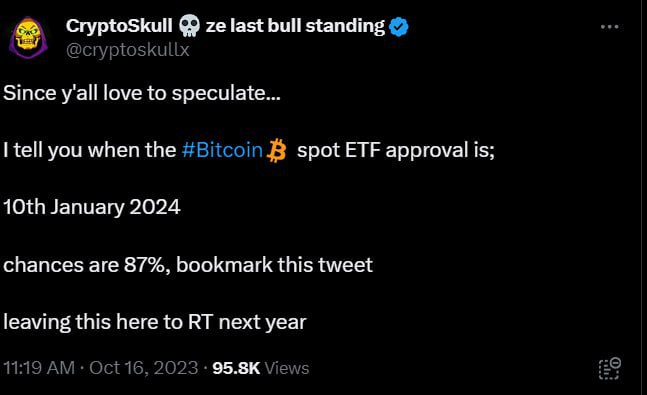Click the "spot ETF approval is;" text
The image size is (647, 395).
tap(396, 150)
